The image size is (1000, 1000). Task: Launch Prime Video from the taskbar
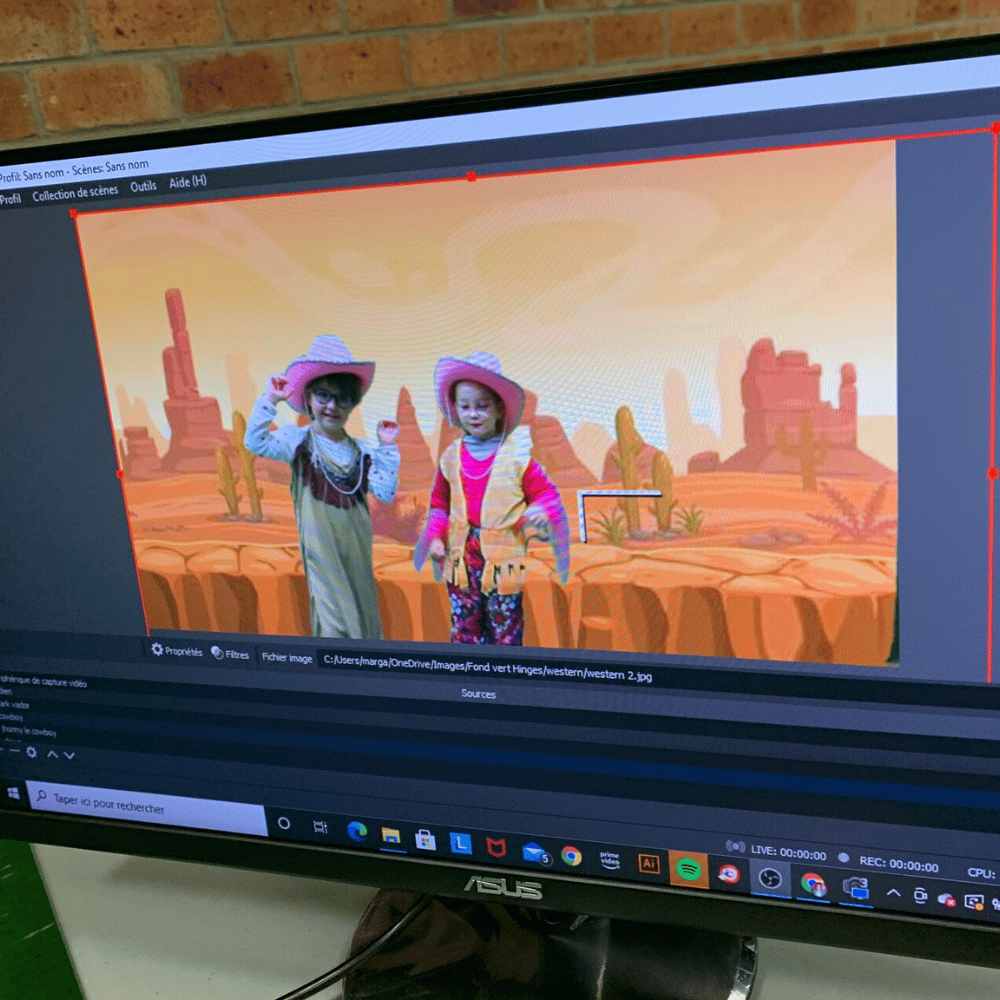609,859
